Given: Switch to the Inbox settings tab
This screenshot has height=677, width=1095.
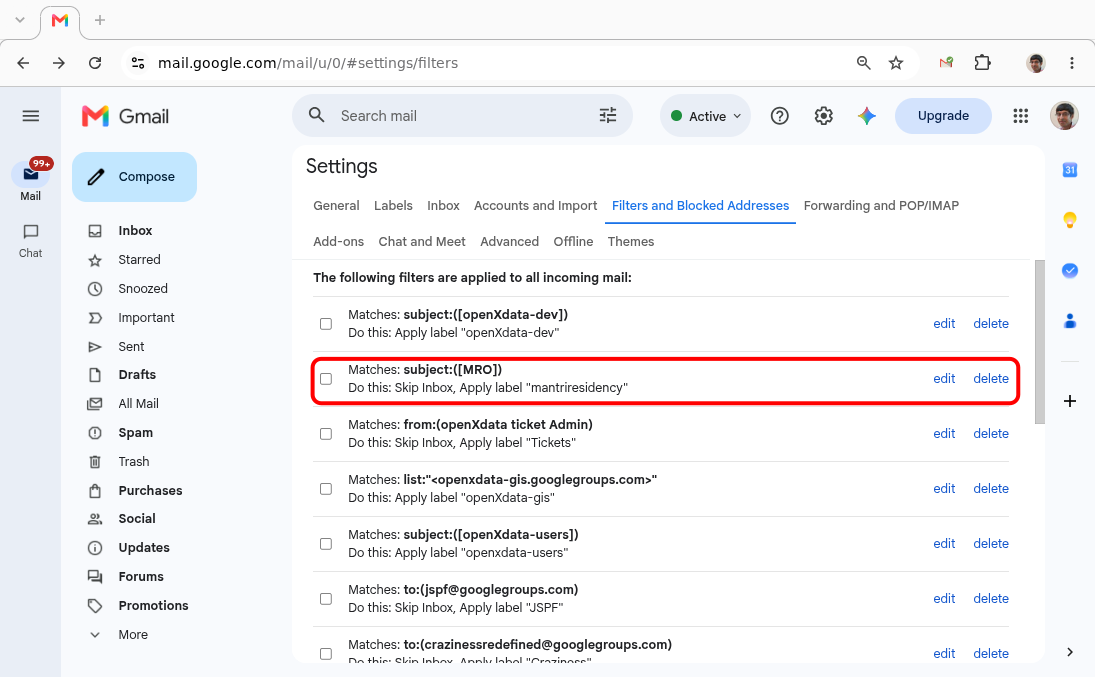Looking at the screenshot, I should coord(443,205).
